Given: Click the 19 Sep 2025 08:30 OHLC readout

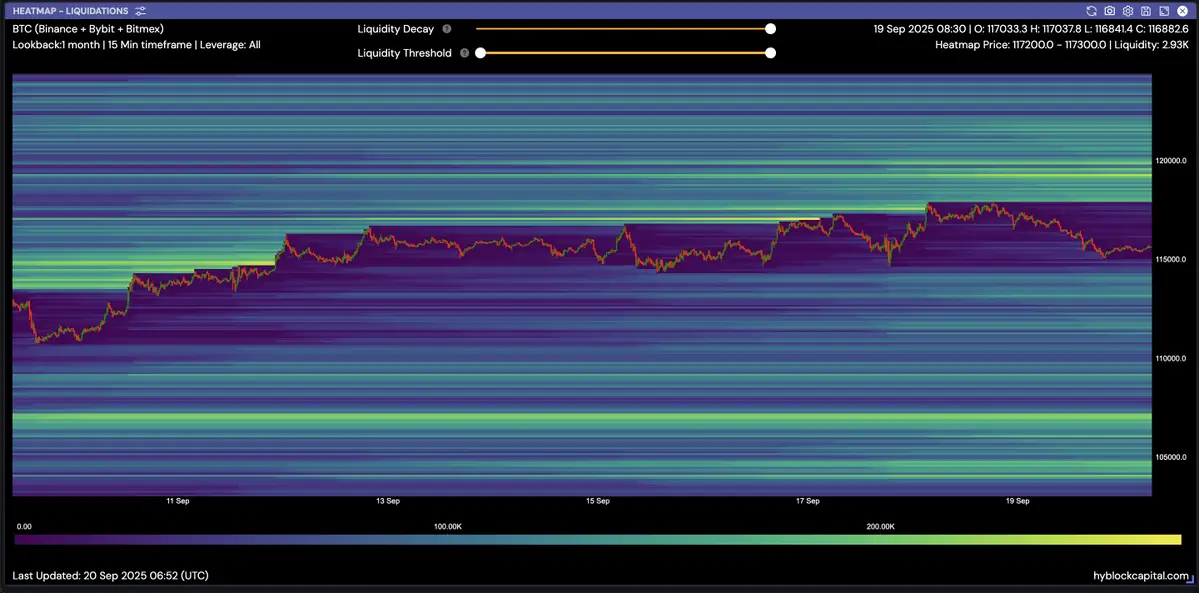Looking at the screenshot, I should 1032,28.
